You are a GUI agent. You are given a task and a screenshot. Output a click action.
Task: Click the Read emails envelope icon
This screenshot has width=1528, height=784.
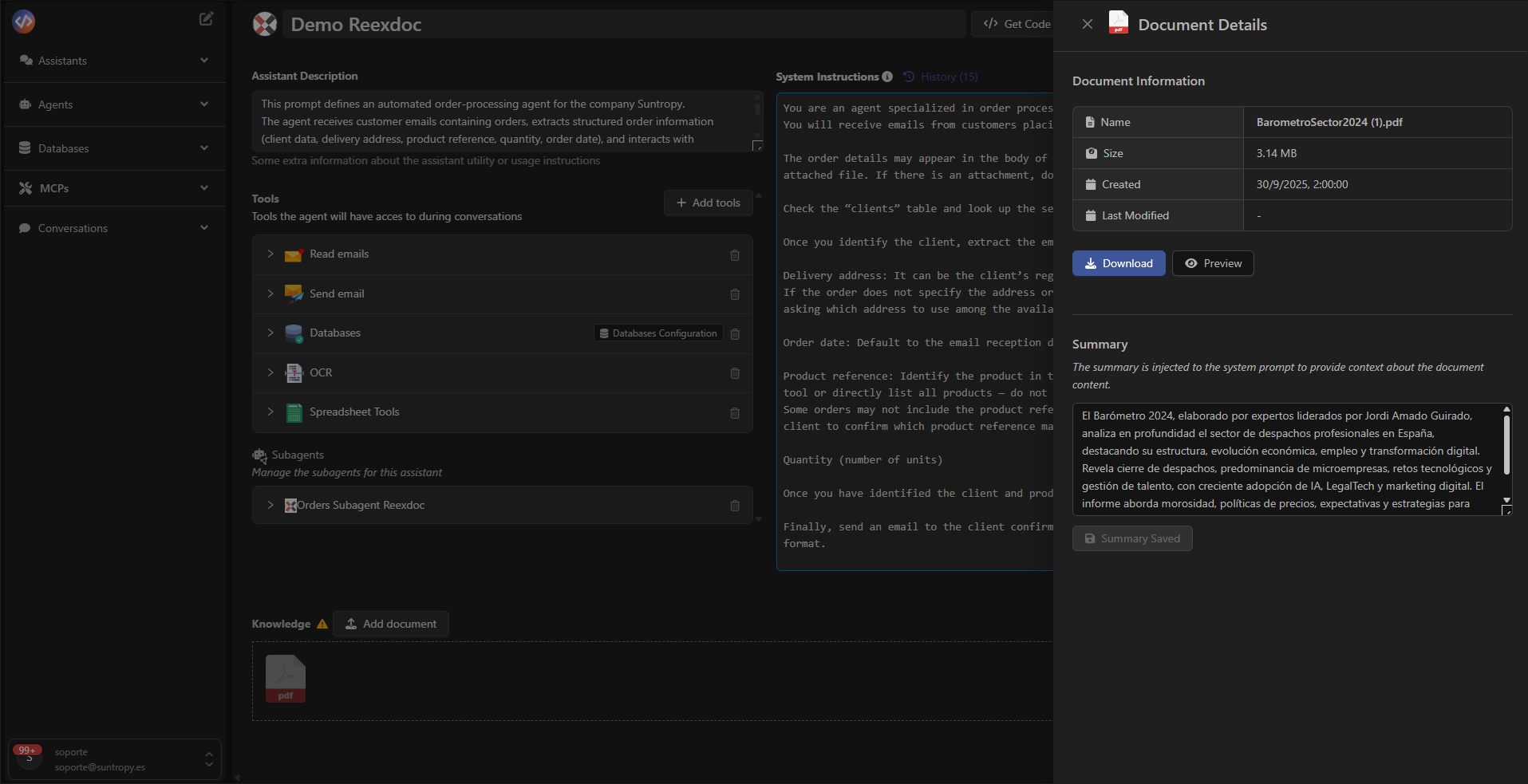pyautogui.click(x=294, y=254)
